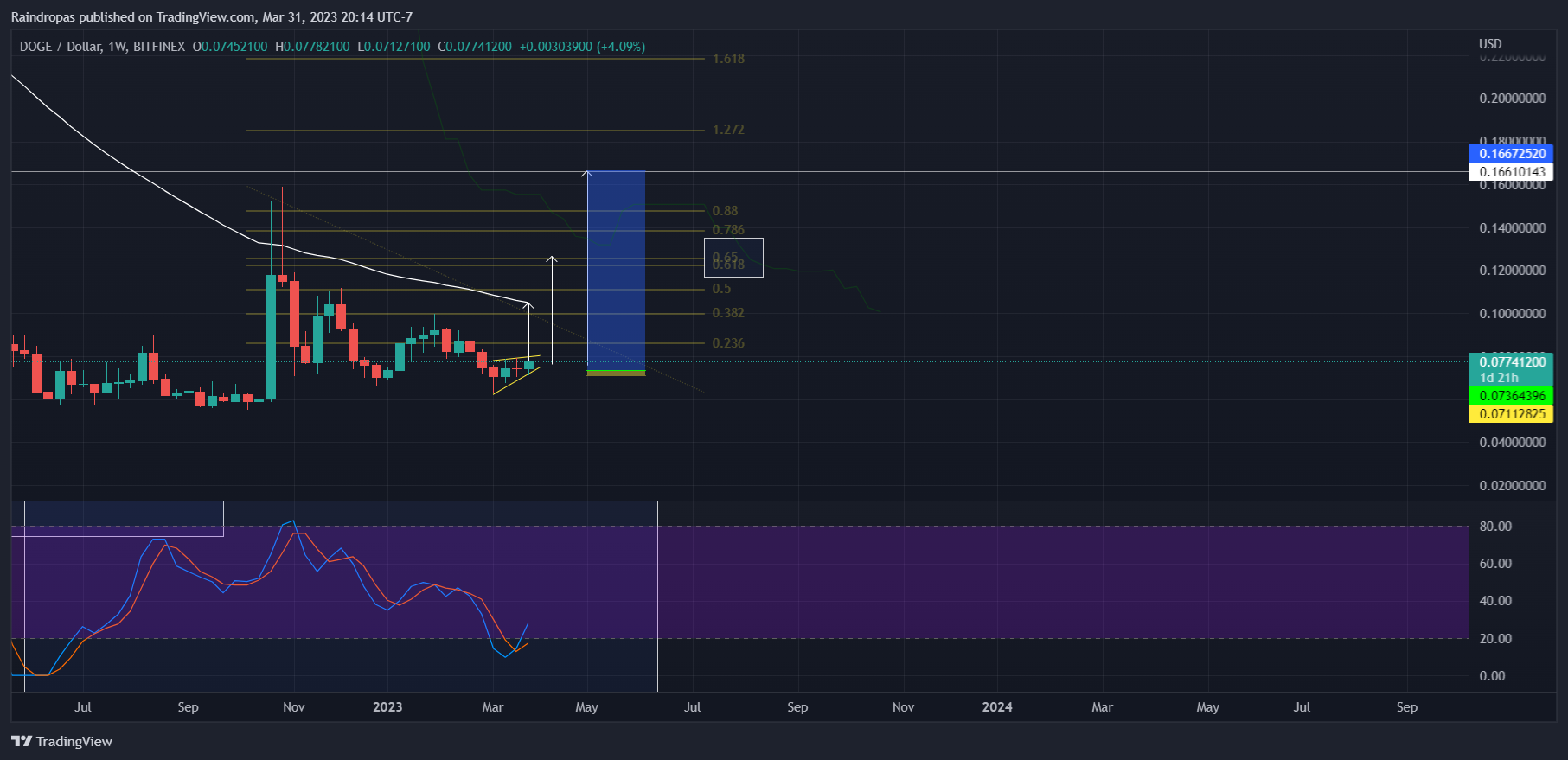
Task: Click the high value H0.07782100
Action: point(312,47)
